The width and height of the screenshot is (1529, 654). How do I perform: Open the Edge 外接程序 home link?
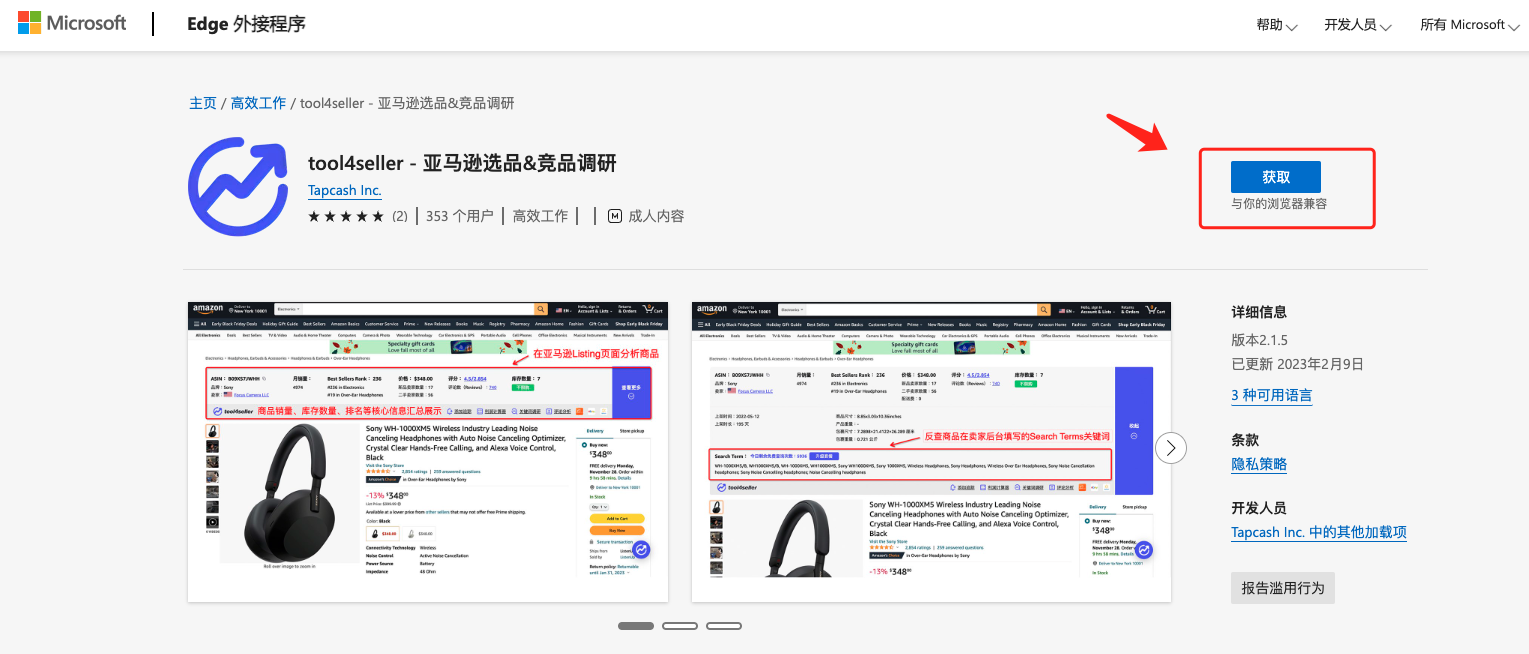pyautogui.click(x=246, y=24)
